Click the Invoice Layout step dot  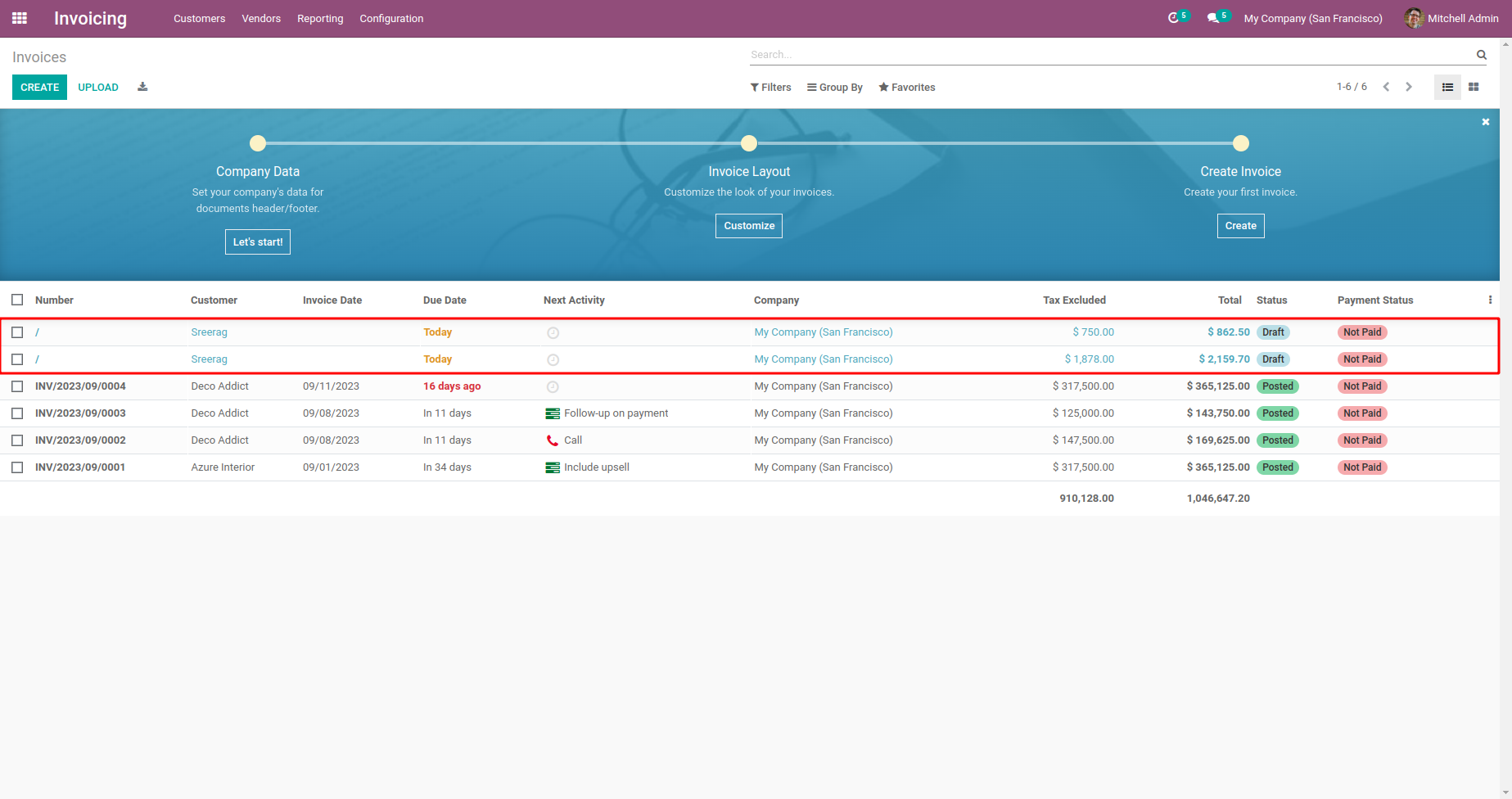pyautogui.click(x=749, y=143)
